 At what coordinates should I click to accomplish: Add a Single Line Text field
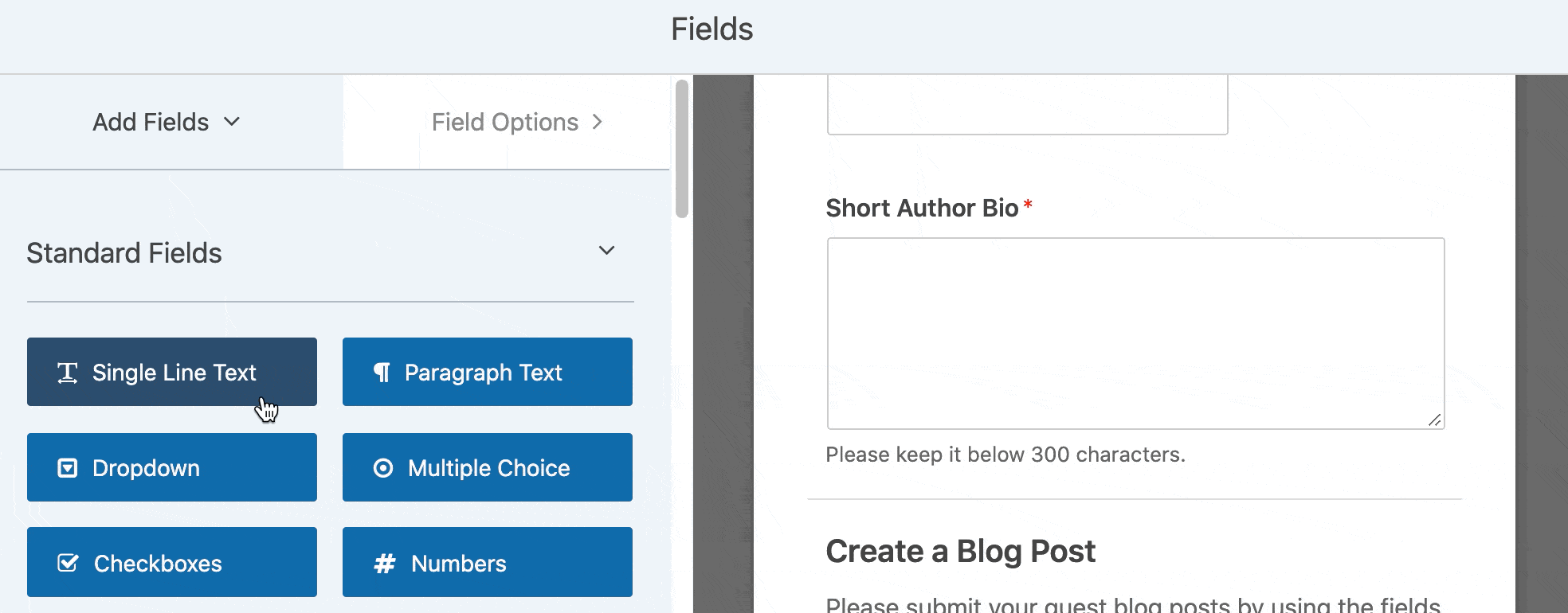coord(172,372)
